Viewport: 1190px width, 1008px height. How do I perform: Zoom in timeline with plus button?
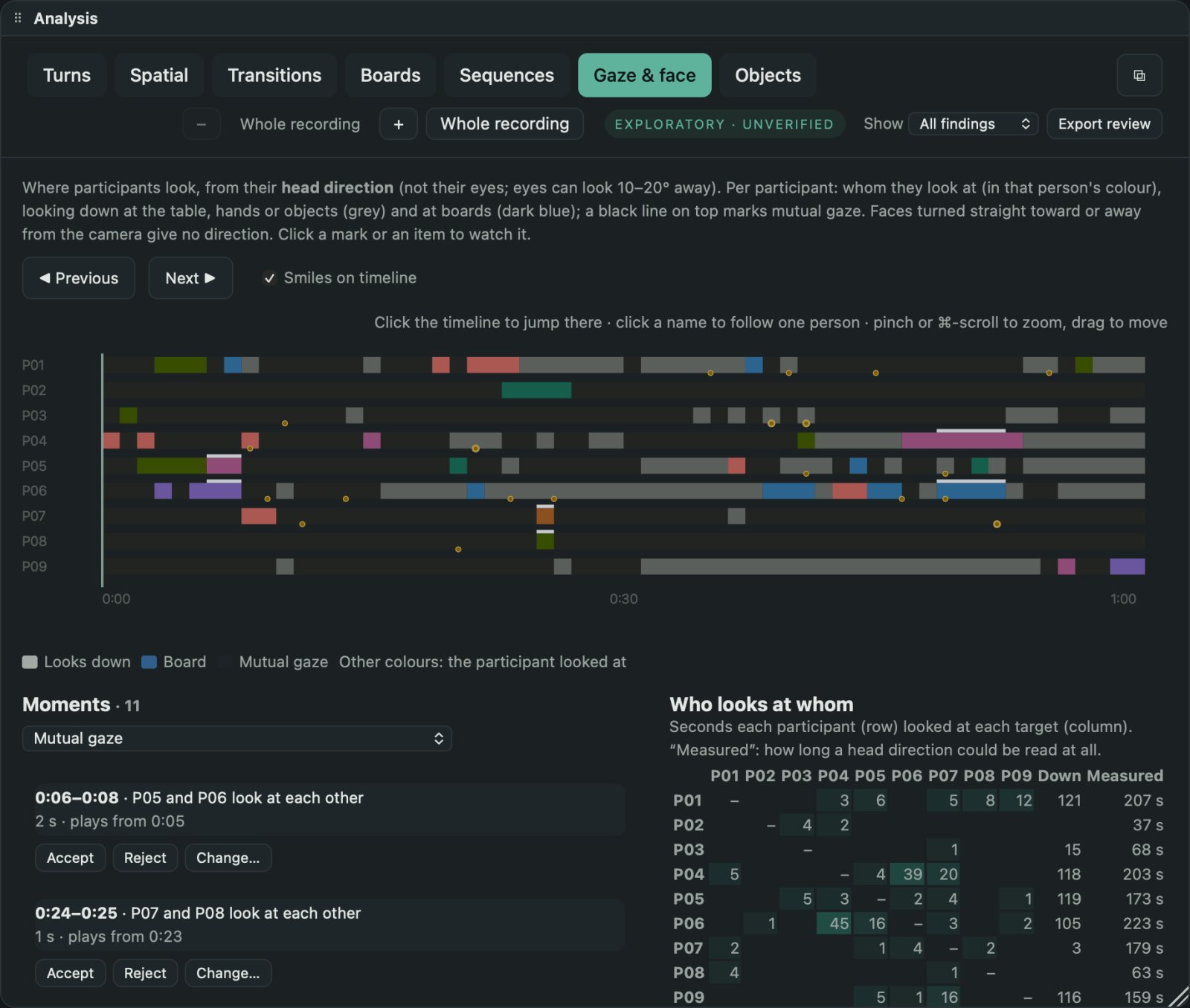pyautogui.click(x=399, y=124)
